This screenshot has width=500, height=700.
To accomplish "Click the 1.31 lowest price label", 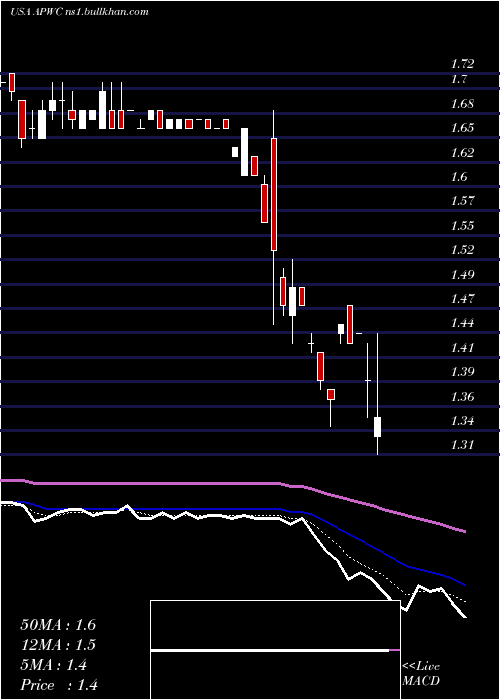I will tap(462, 445).
